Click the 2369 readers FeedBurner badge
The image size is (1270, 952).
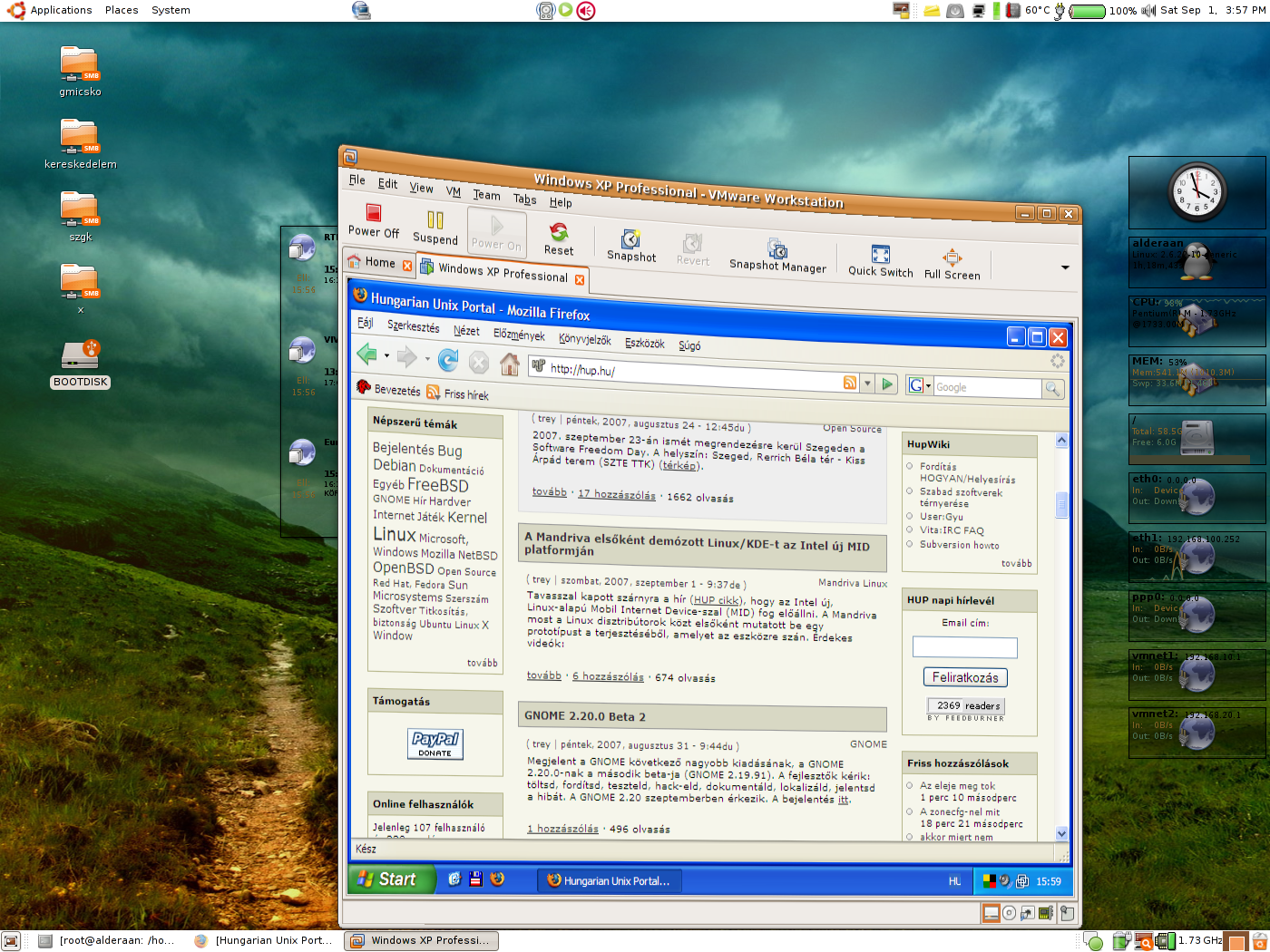[966, 705]
